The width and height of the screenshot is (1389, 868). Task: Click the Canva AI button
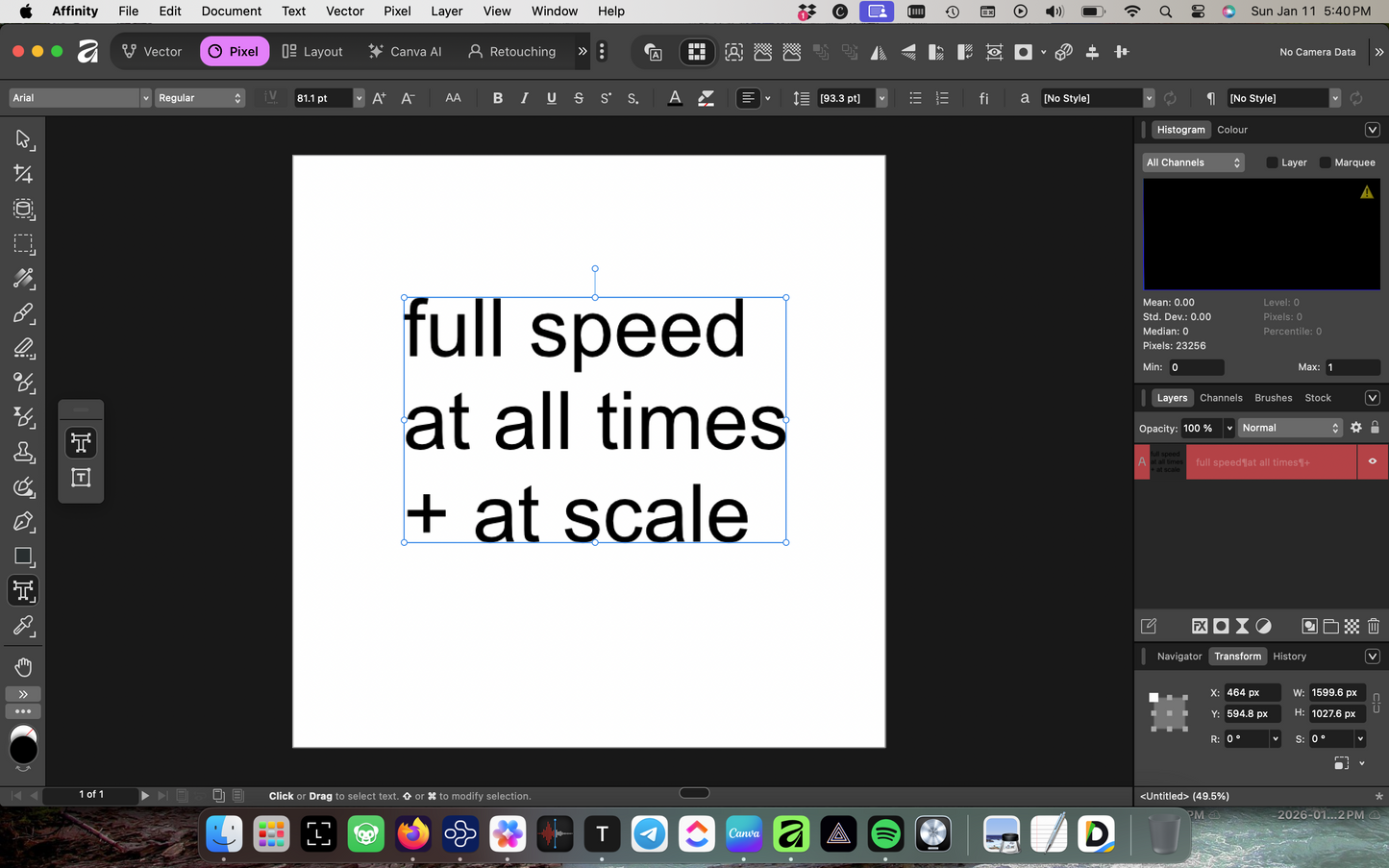(x=405, y=52)
